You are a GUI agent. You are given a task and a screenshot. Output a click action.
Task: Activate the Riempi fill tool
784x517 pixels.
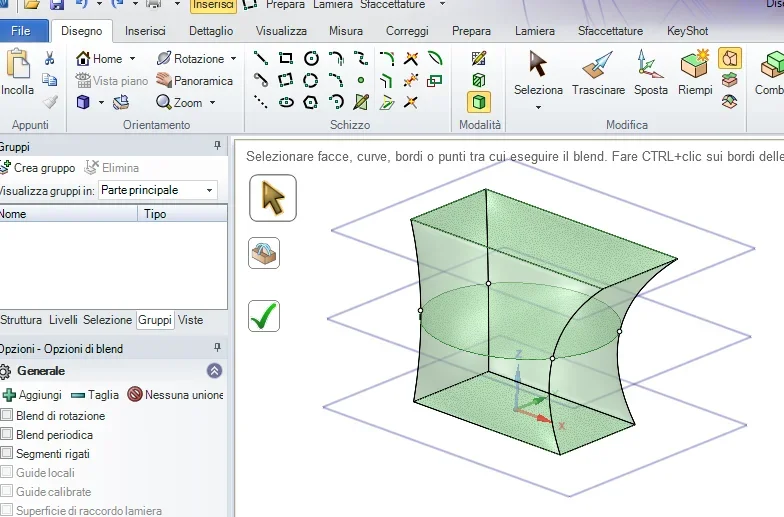click(695, 73)
